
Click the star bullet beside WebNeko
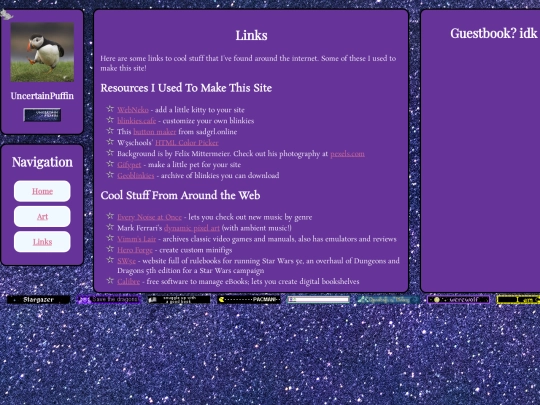(x=110, y=109)
